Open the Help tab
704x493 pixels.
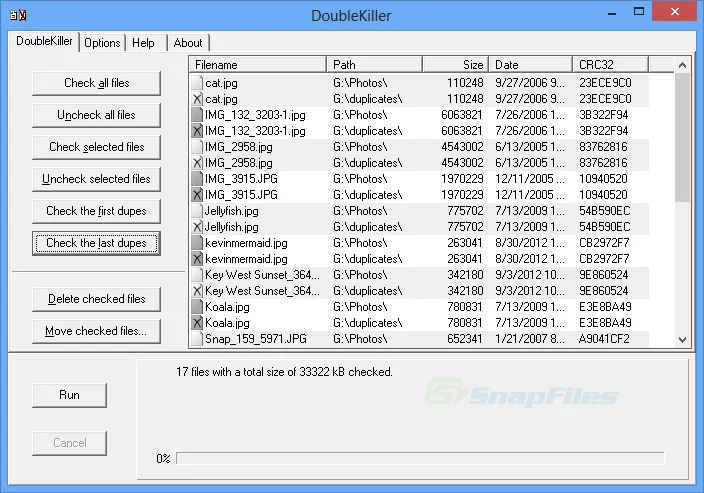(x=143, y=43)
